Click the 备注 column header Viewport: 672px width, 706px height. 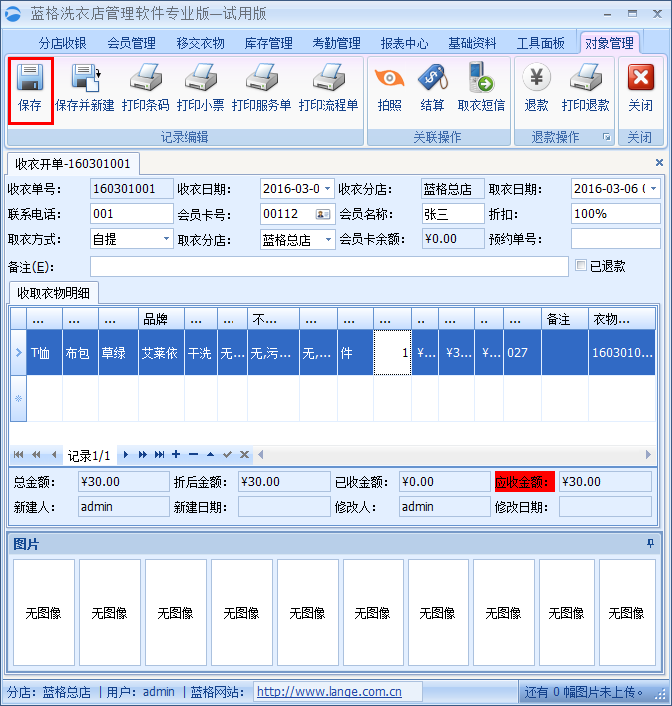tap(565, 319)
